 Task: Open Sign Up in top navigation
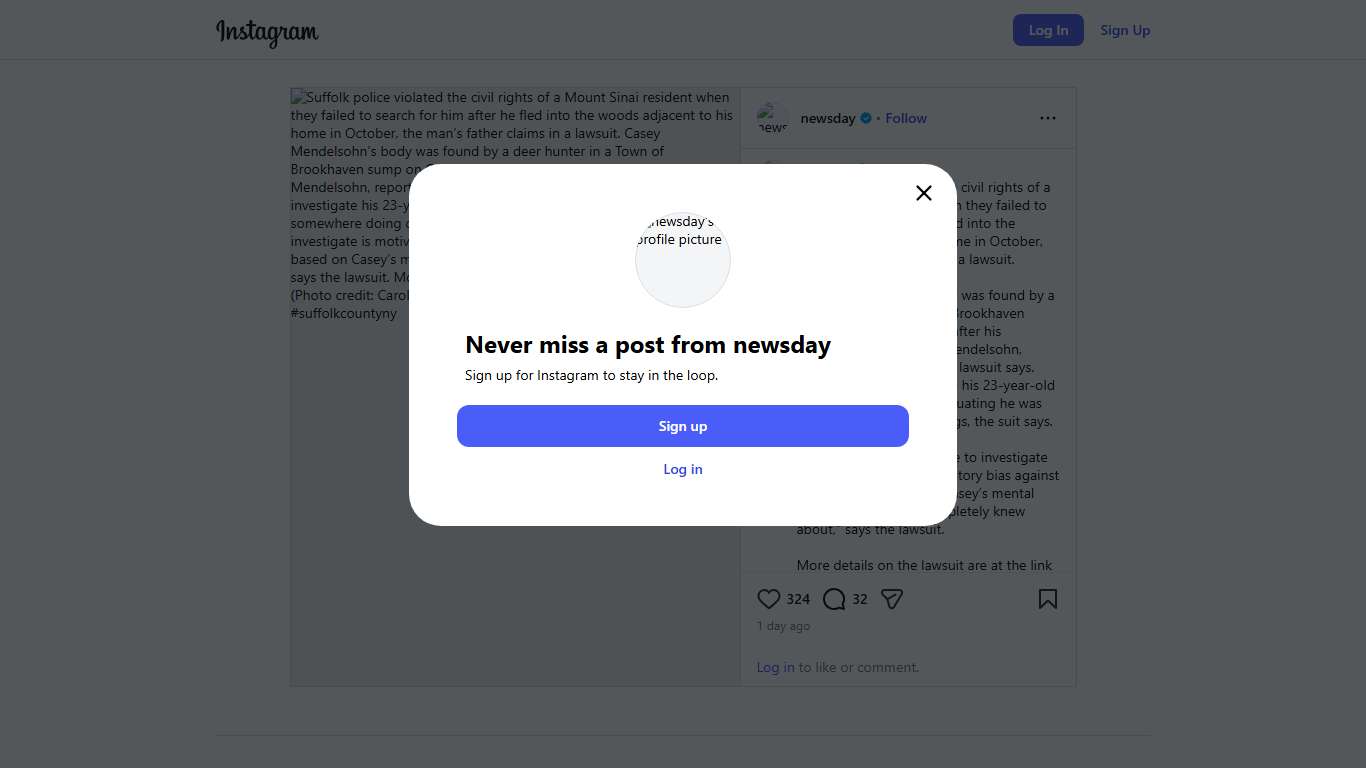click(1125, 30)
